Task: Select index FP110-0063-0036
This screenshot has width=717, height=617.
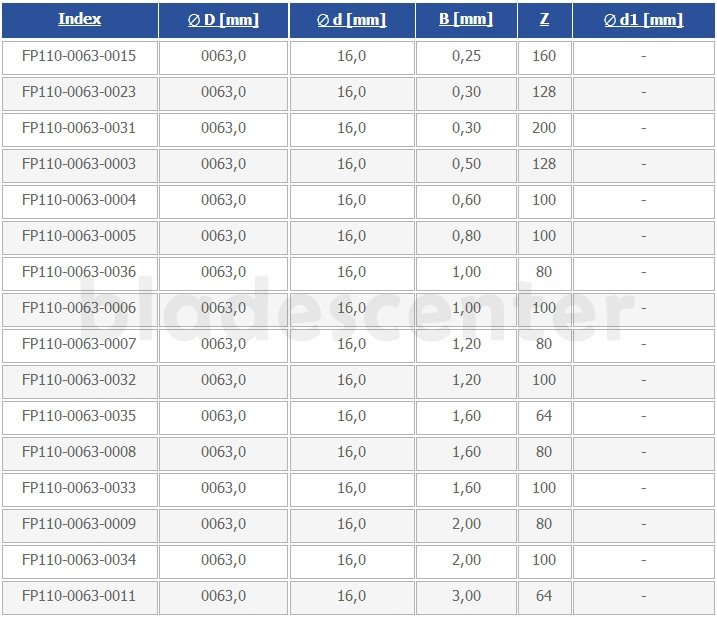Action: (79, 272)
